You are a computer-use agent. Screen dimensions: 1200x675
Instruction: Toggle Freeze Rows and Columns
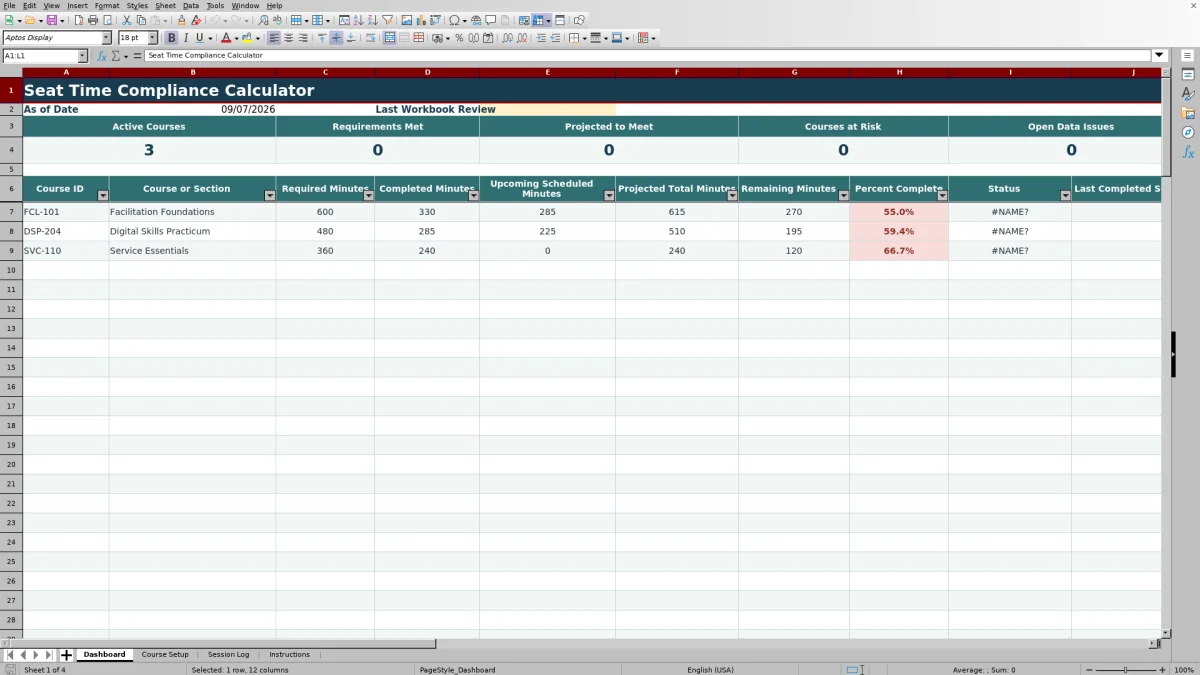[538, 20]
